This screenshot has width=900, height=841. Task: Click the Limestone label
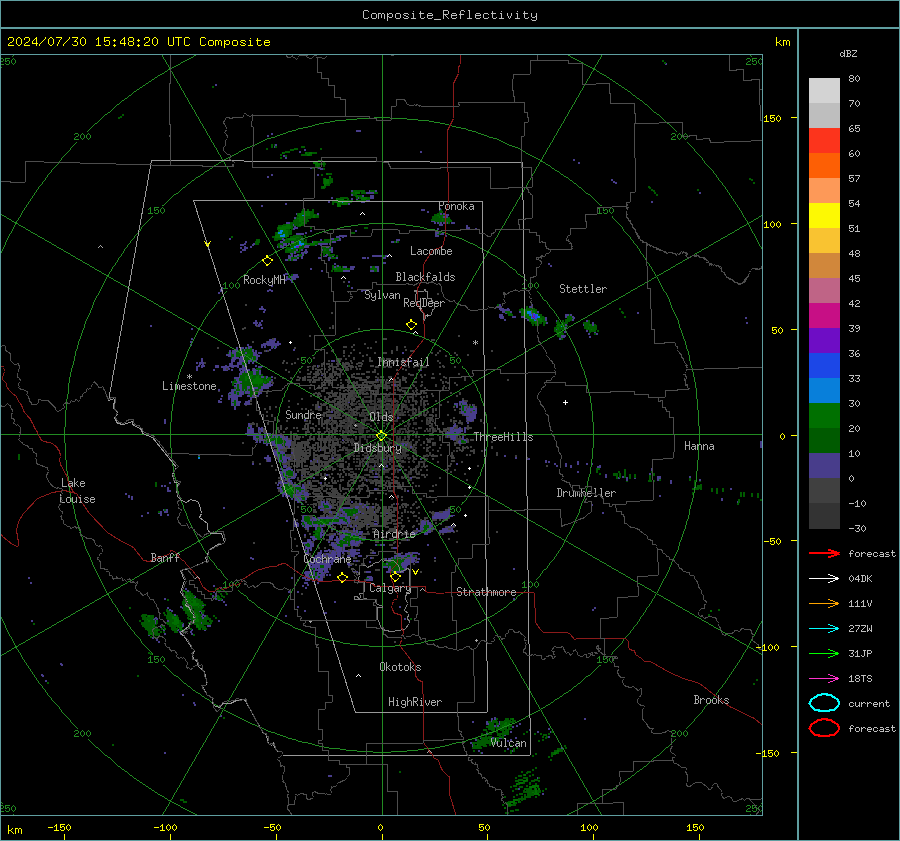pyautogui.click(x=189, y=386)
